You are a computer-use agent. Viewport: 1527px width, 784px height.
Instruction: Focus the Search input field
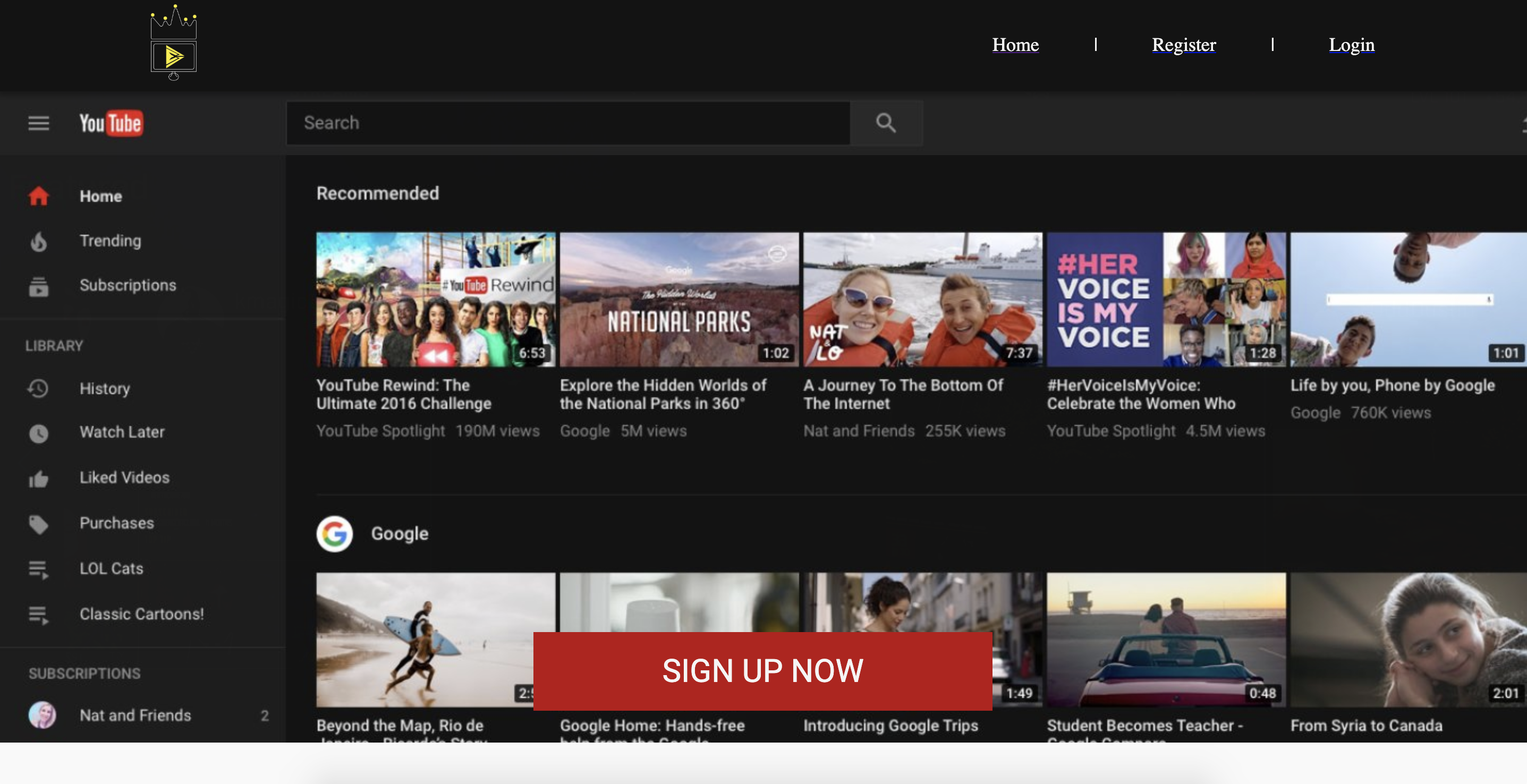568,123
